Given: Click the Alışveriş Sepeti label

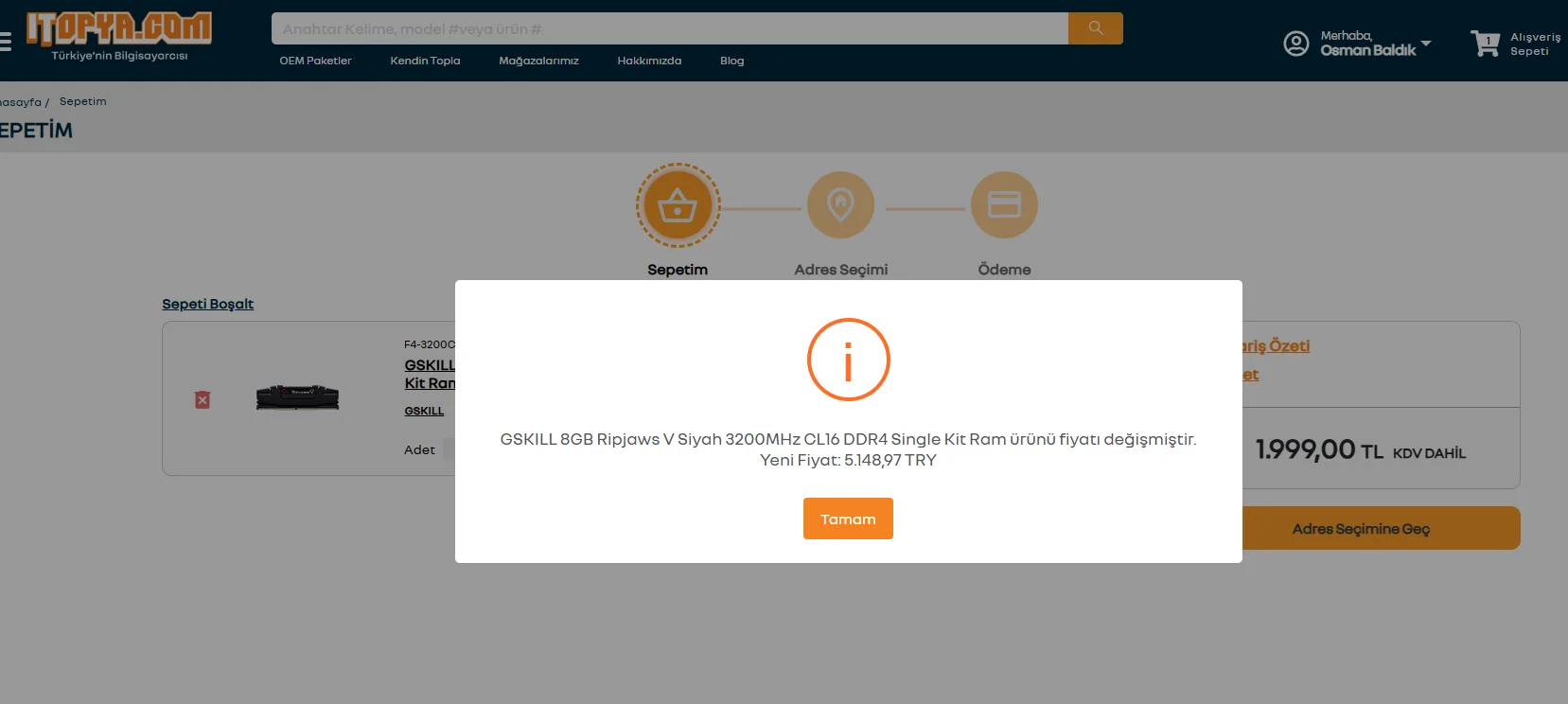Looking at the screenshot, I should coord(1535,44).
